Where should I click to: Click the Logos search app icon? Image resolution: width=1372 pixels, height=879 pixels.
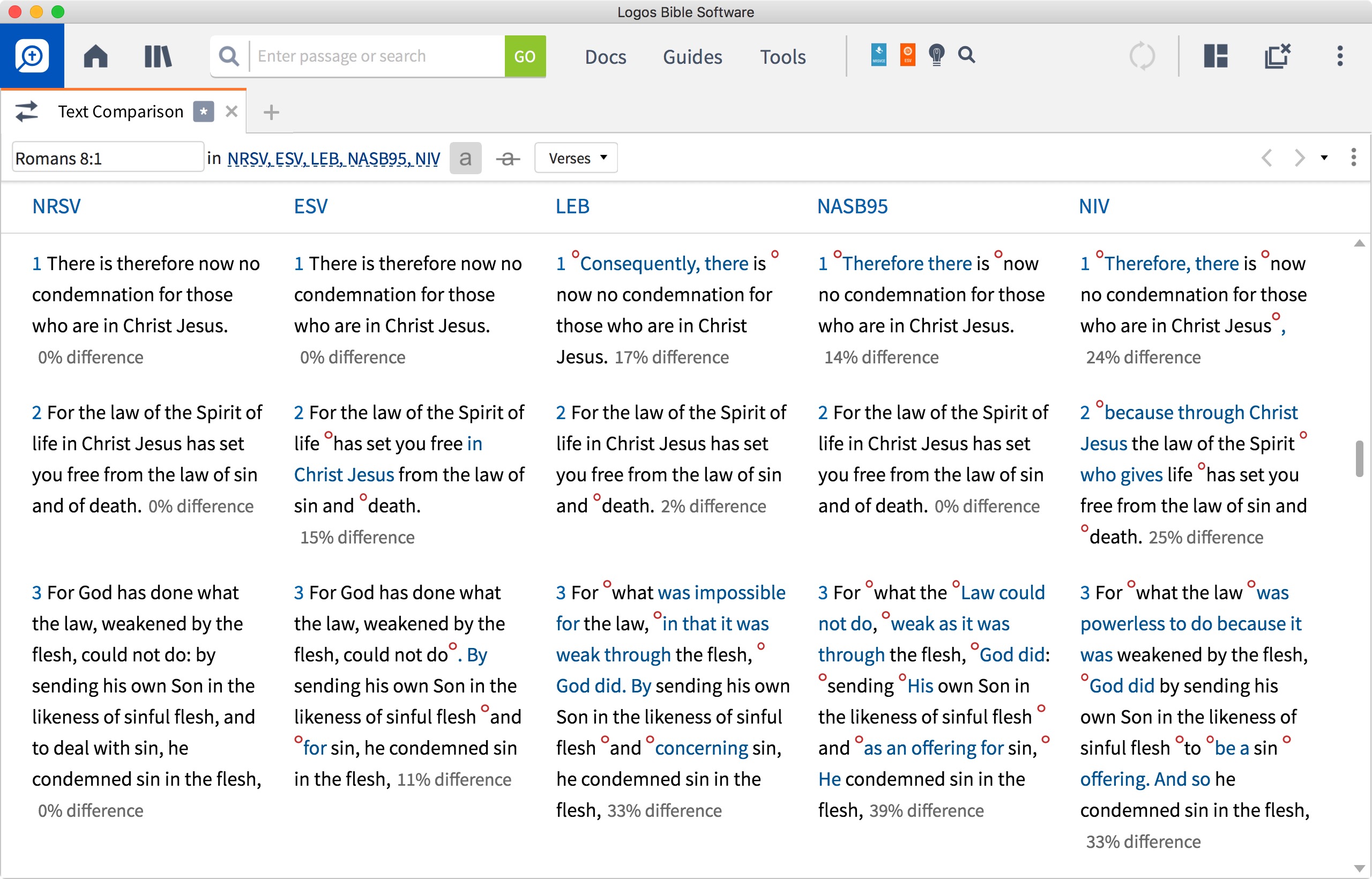[x=32, y=55]
